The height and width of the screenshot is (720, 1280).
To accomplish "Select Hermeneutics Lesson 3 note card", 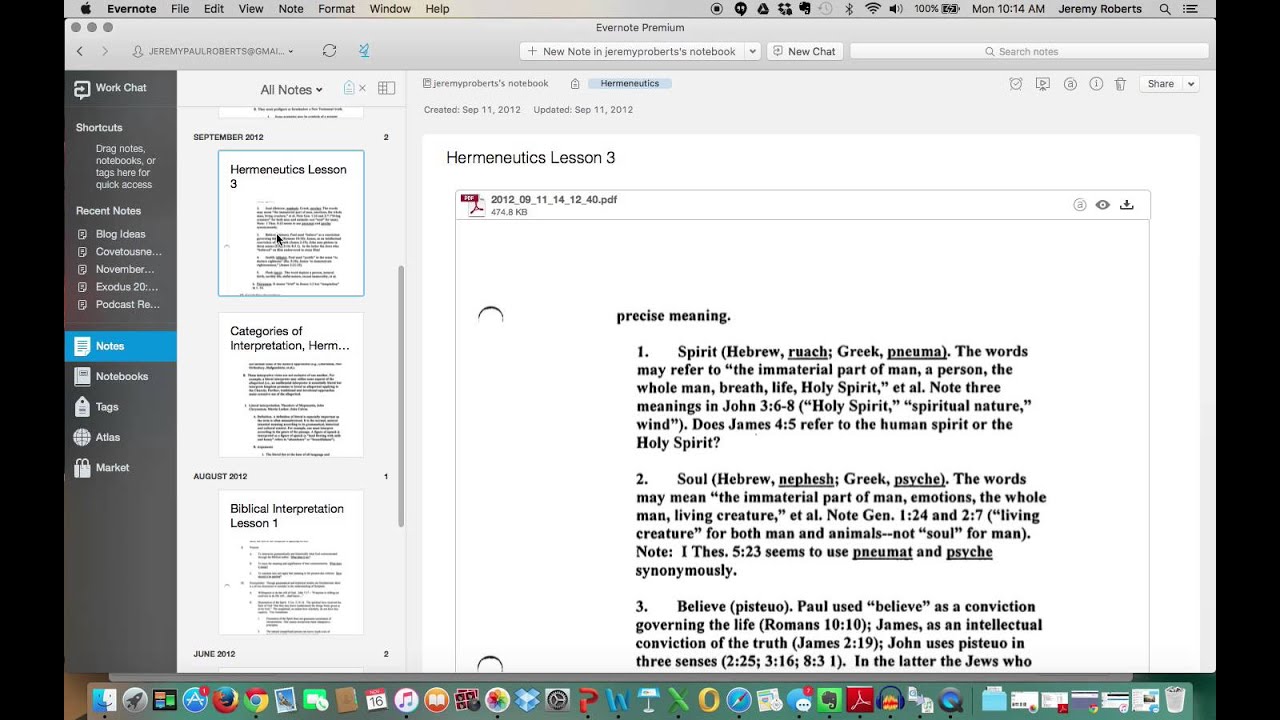I will (x=291, y=223).
